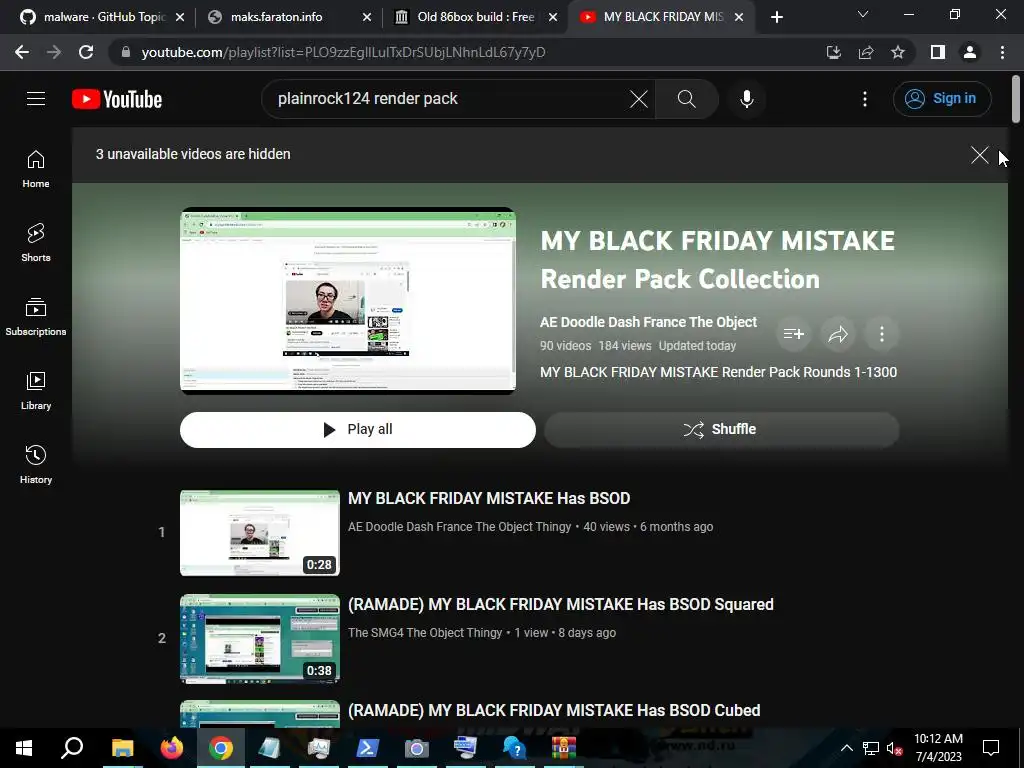Reload the page
Viewport: 1024px width, 768px height.
[86, 52]
